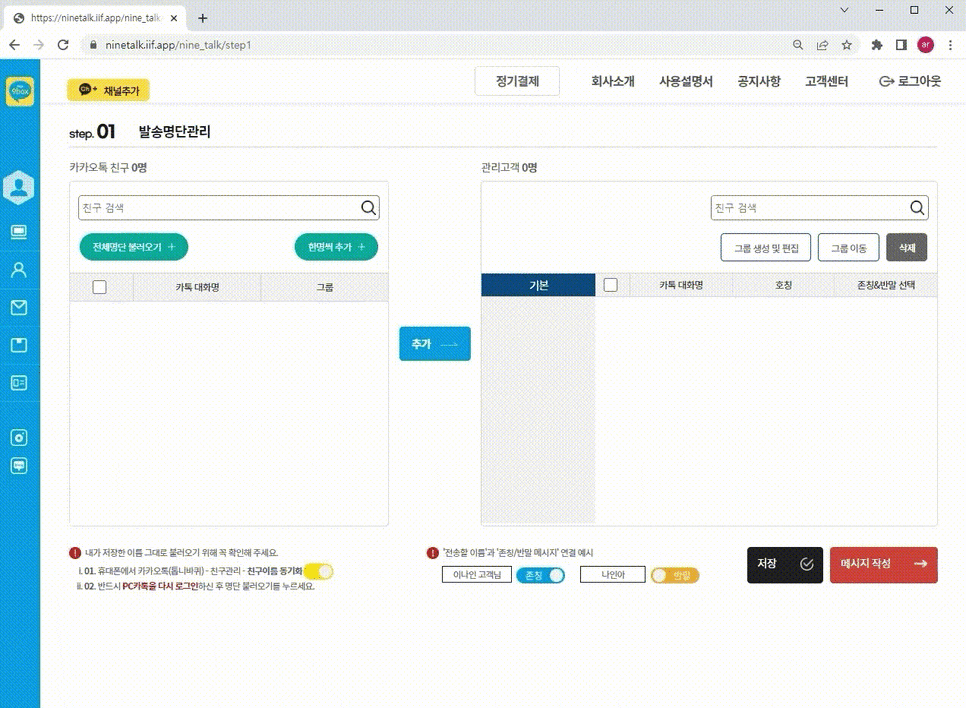Click search magnifier in managed customers panel

[917, 208]
